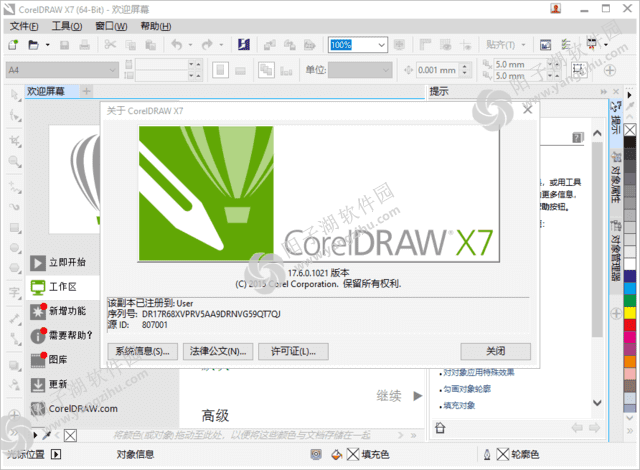Click the Cut scissors icon
Viewport: 640px width, 470px height.
click(x=110, y=44)
